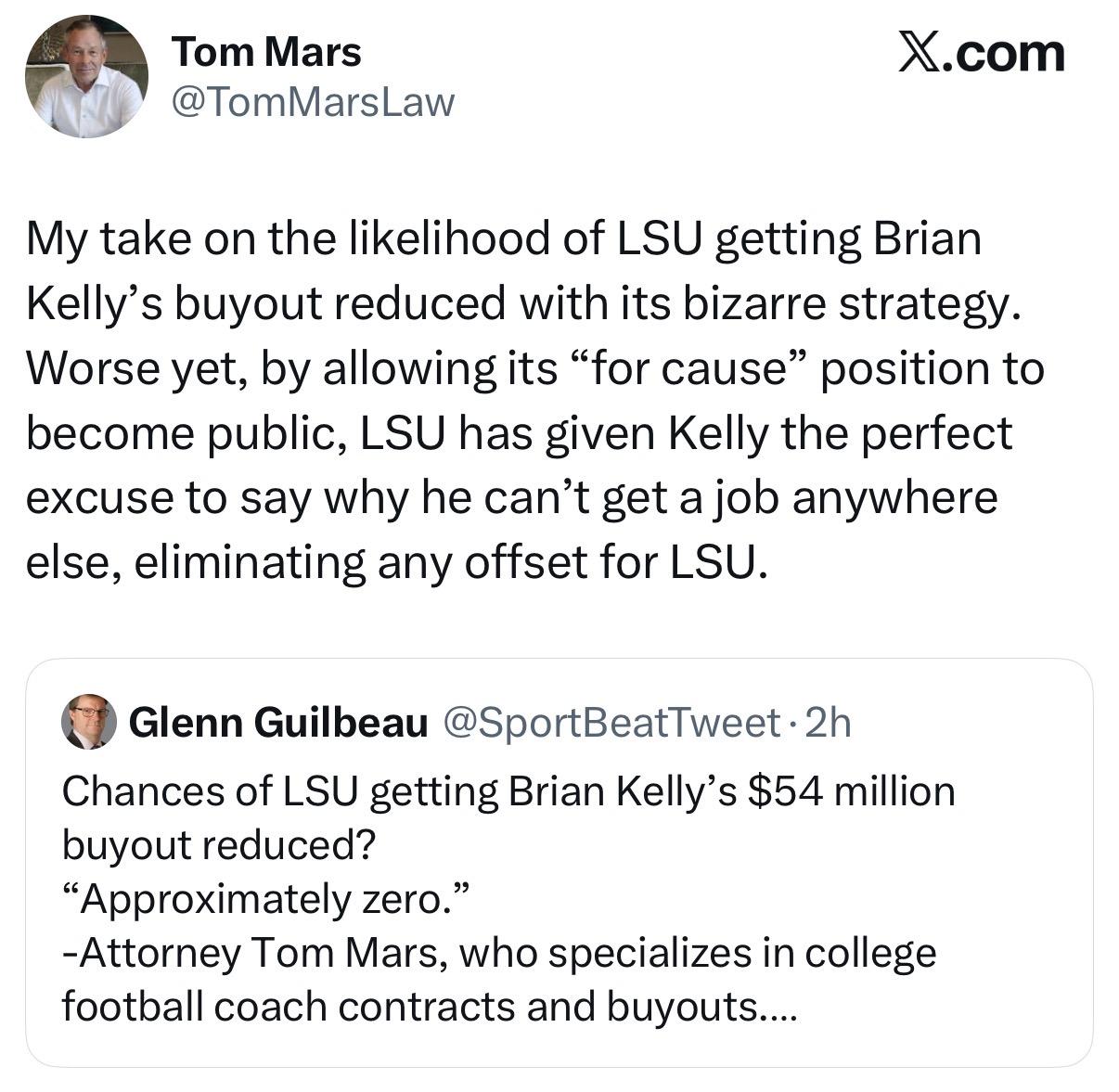
Task: Click the main tweet's first line about LSU
Action: [x=503, y=239]
